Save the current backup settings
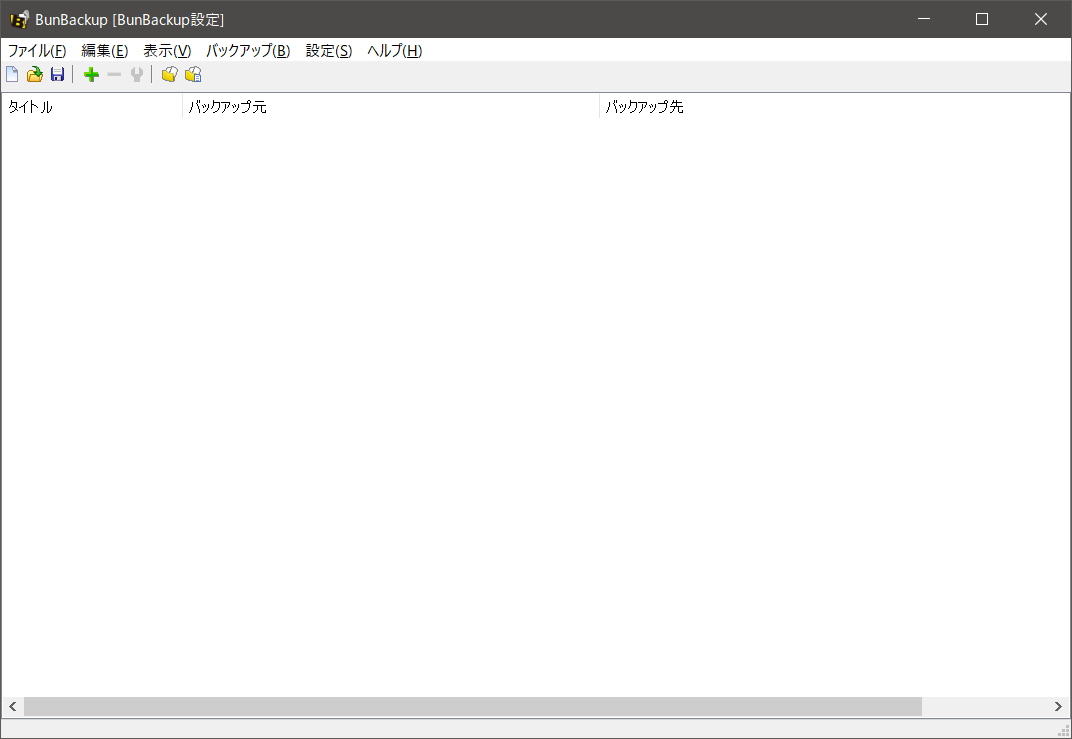This screenshot has height=739, width=1072. click(x=57, y=73)
